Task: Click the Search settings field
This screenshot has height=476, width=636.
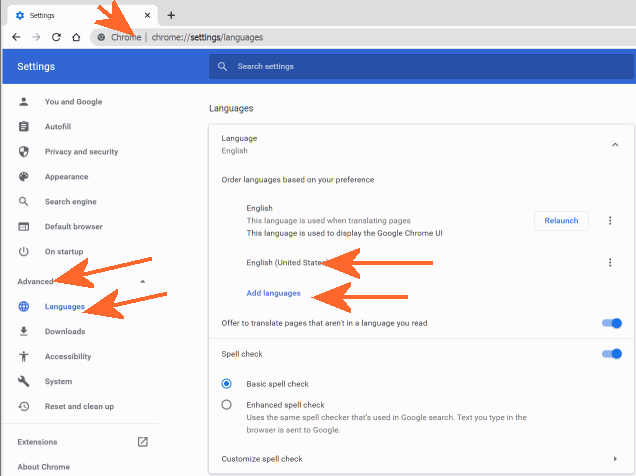Action: click(421, 66)
